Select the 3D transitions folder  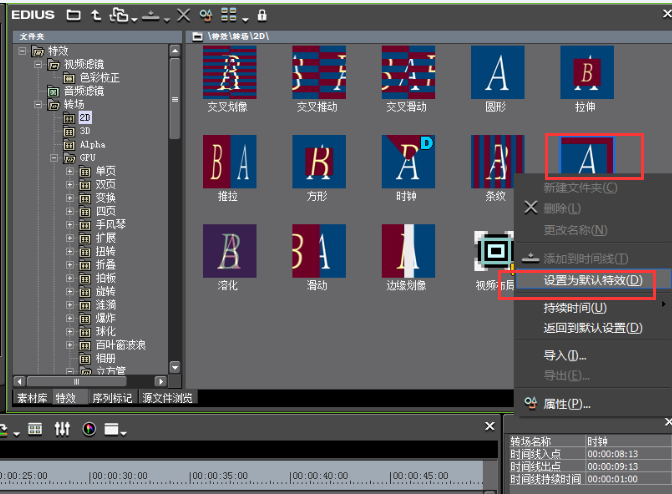click(x=85, y=130)
